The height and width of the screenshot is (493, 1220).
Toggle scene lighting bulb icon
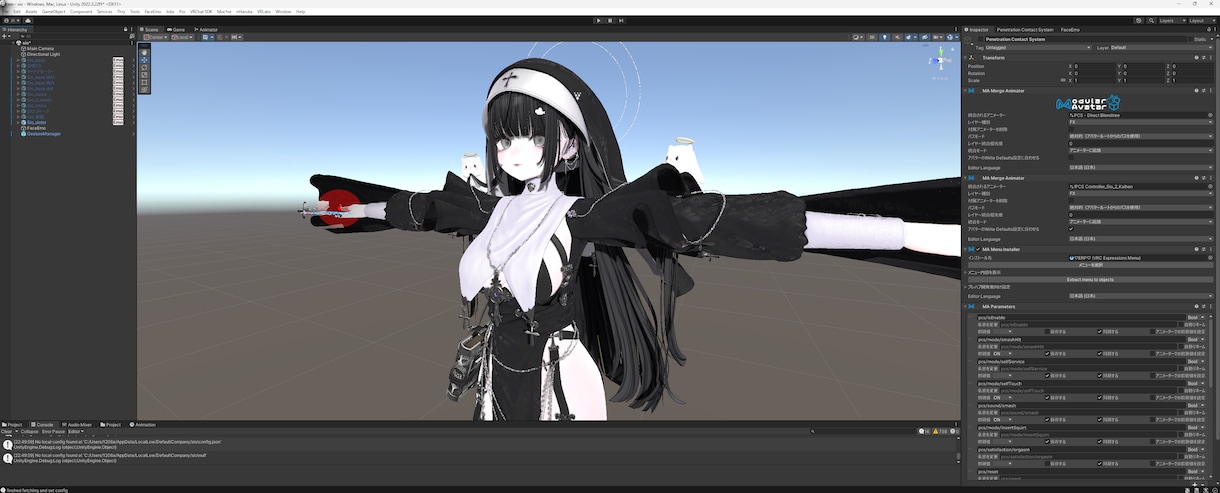coord(885,37)
